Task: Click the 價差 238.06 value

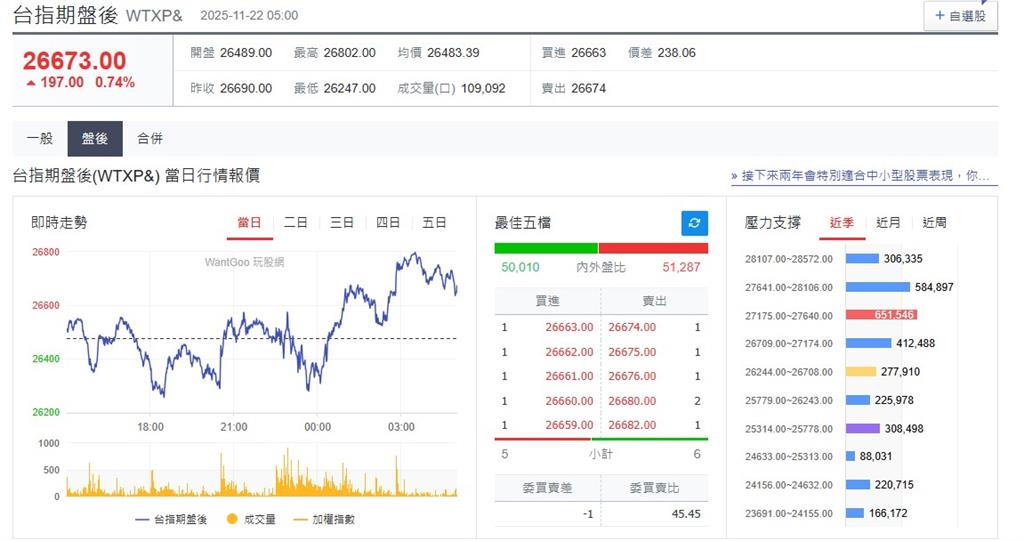Action: 677,53
